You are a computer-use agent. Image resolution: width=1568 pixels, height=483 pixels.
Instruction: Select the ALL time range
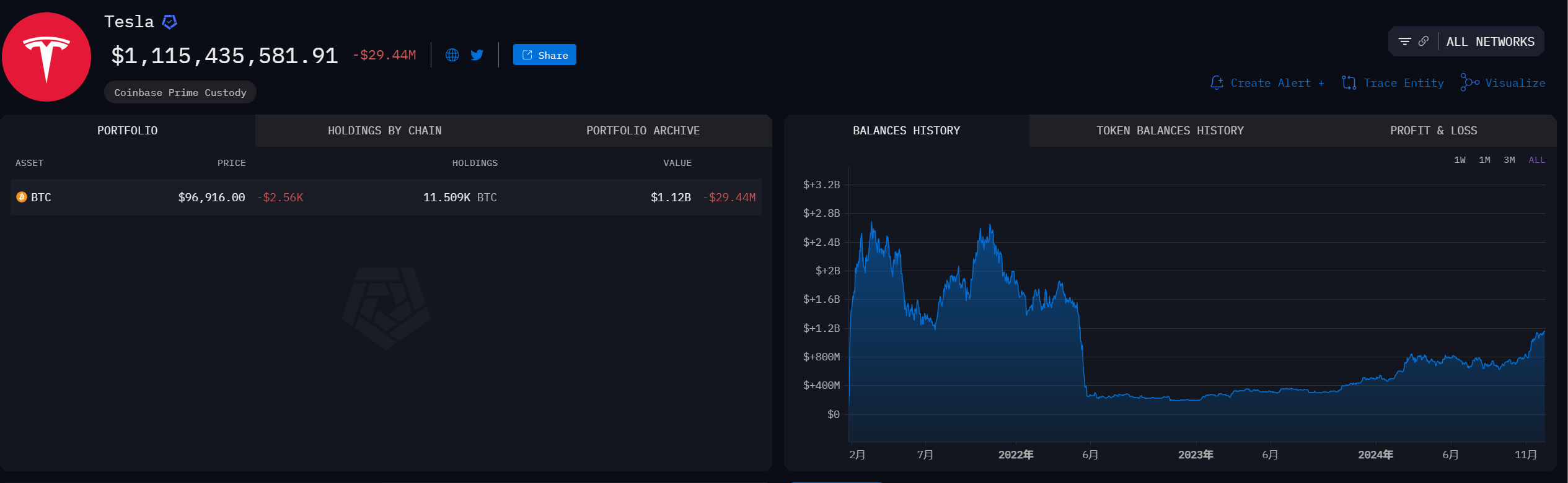1536,160
